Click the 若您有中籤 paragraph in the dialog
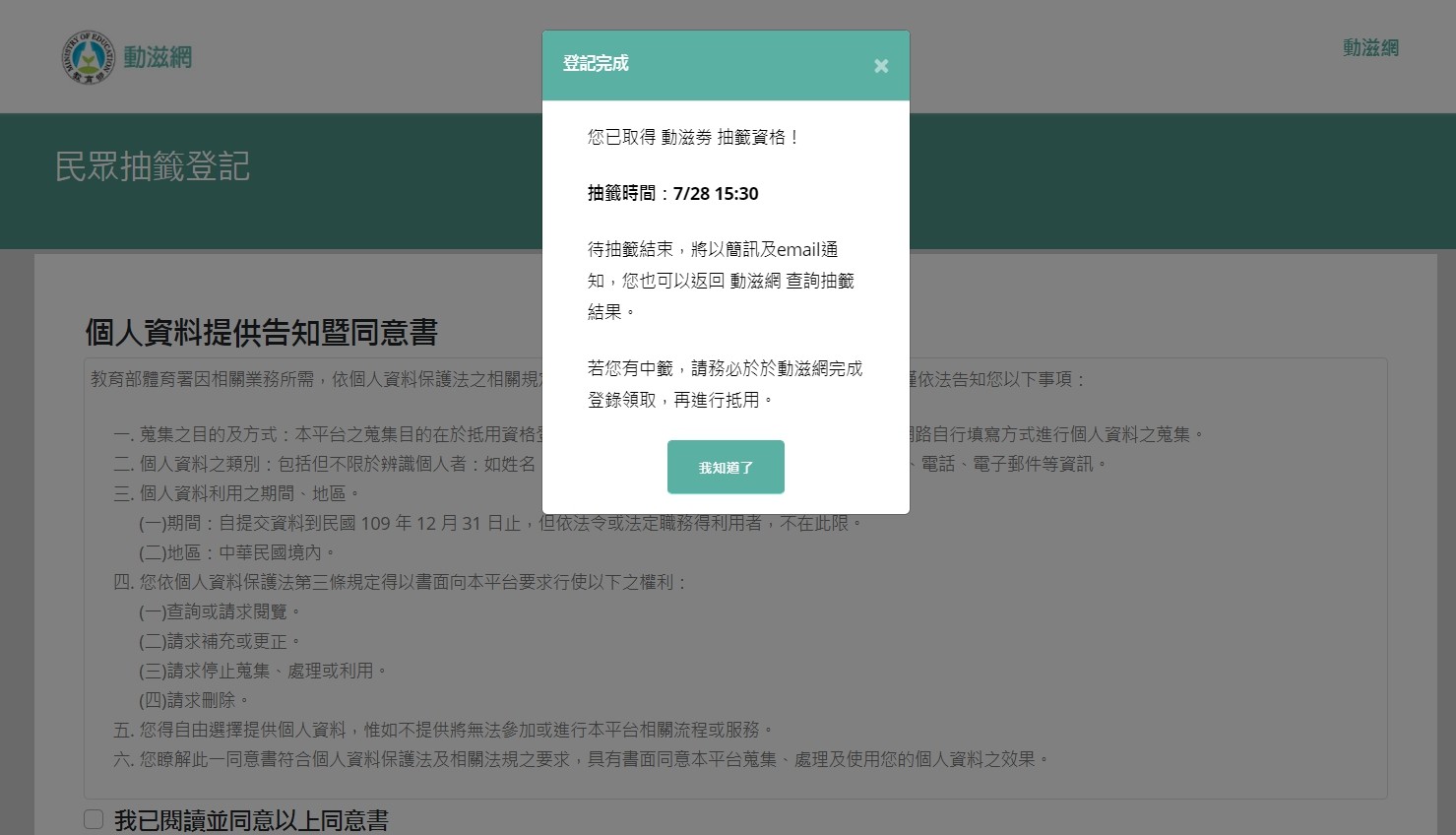1456x835 pixels. tap(726, 384)
